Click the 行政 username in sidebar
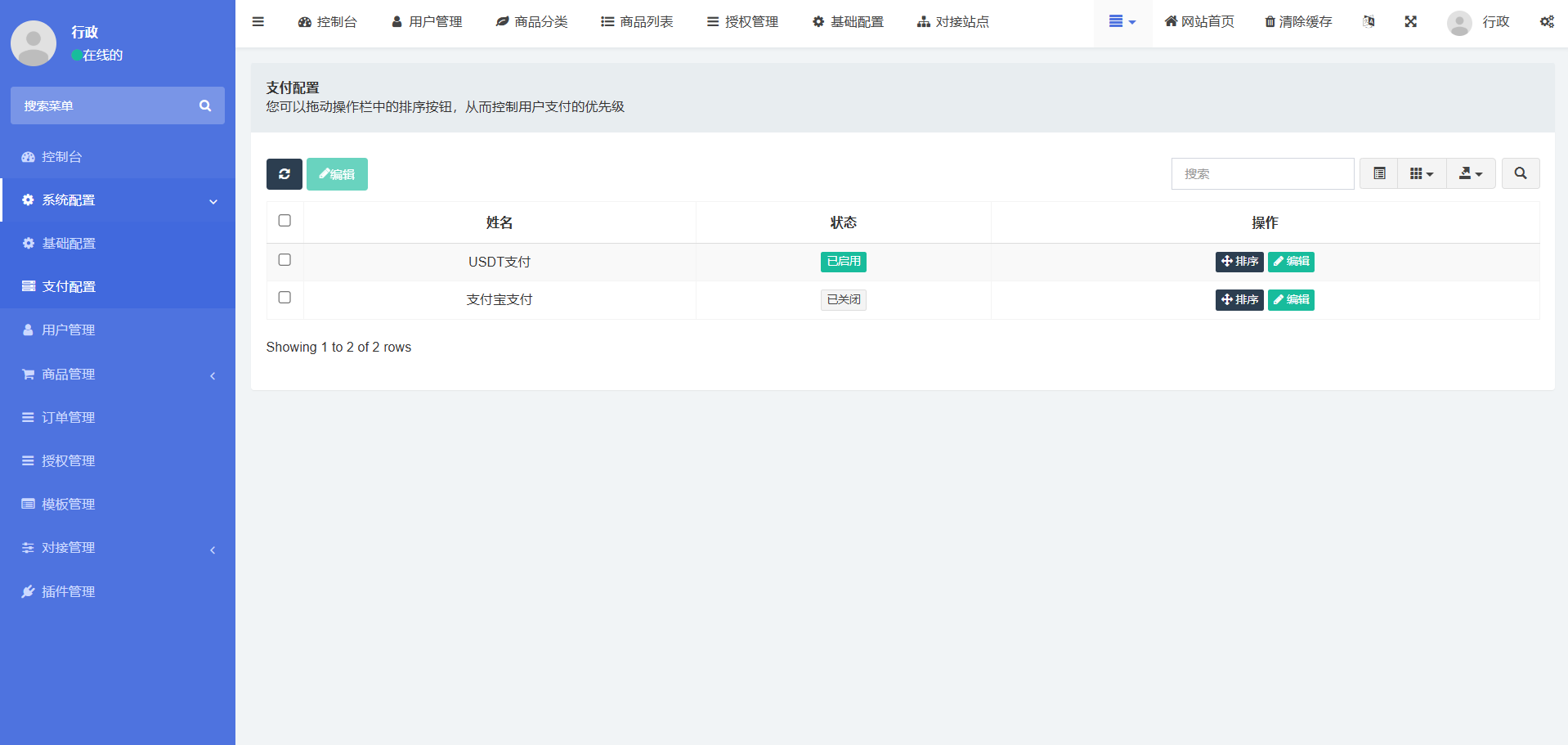The width and height of the screenshot is (1568, 745). pyautogui.click(x=85, y=33)
